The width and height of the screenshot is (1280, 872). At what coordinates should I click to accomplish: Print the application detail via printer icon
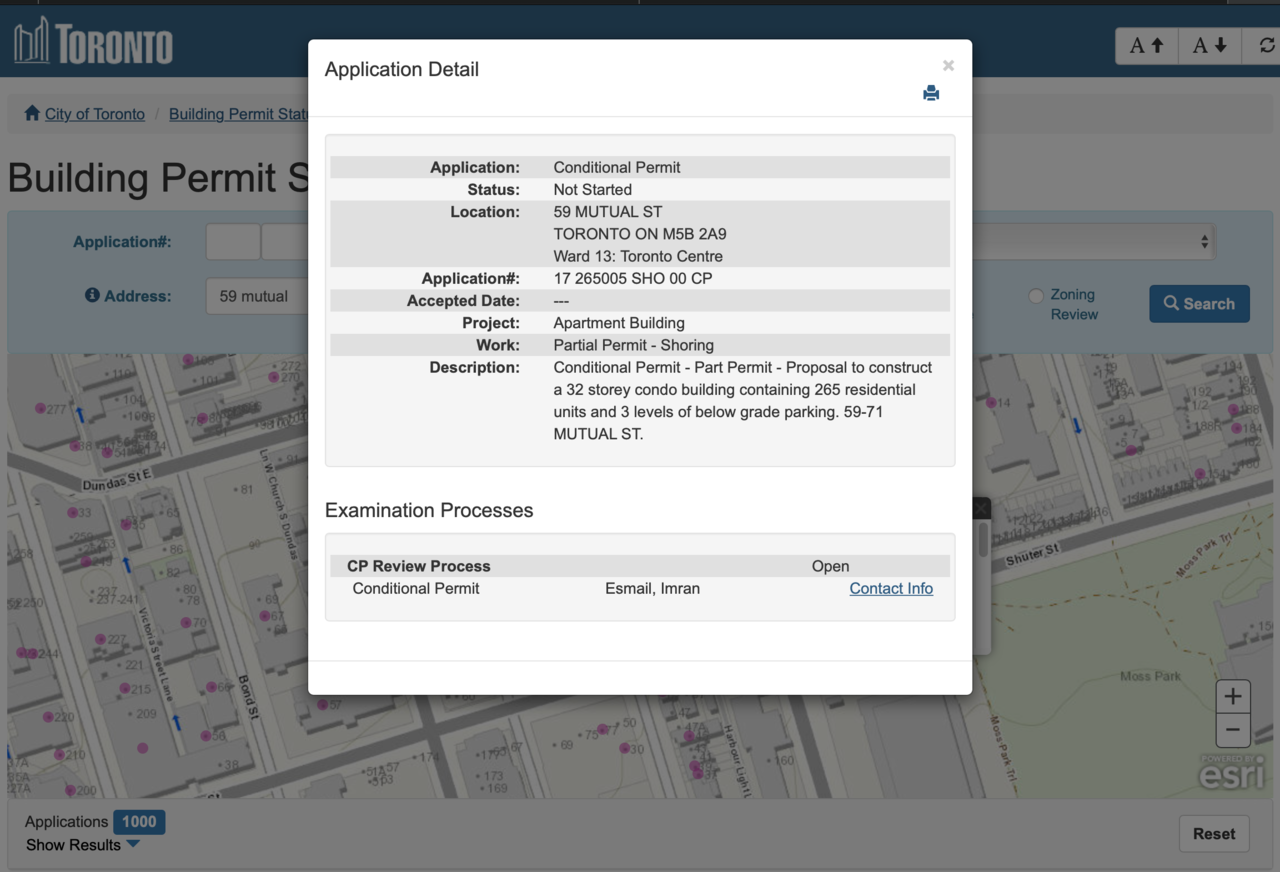[x=931, y=93]
